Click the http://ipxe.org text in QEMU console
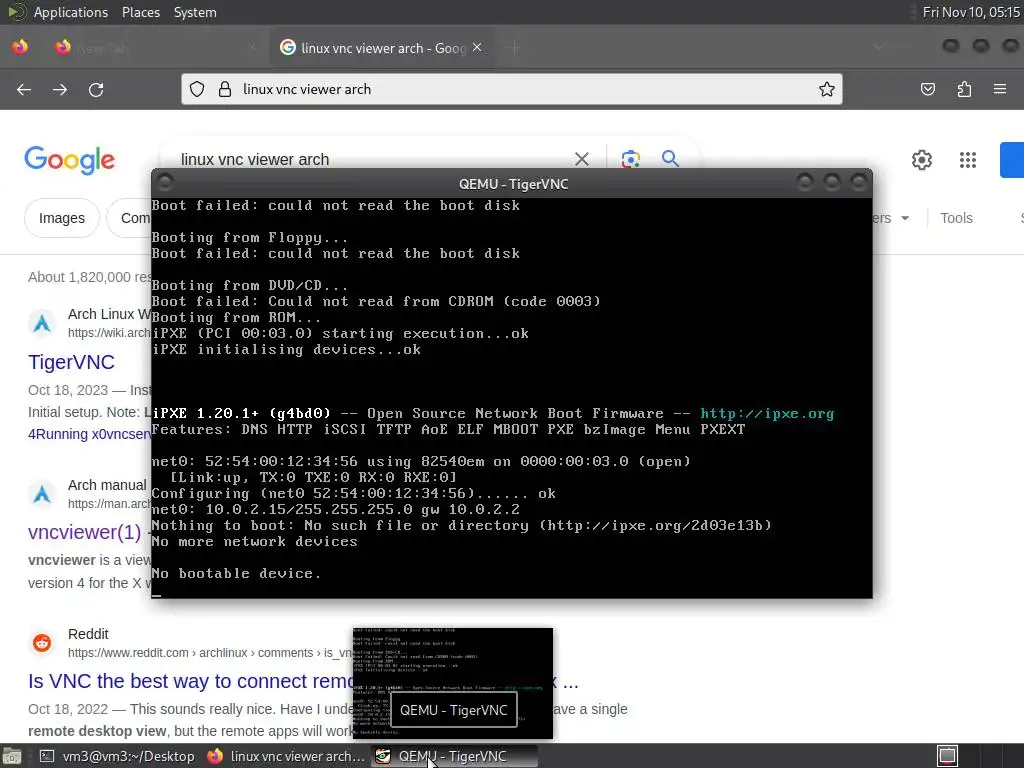This screenshot has height=768, width=1024. point(767,413)
